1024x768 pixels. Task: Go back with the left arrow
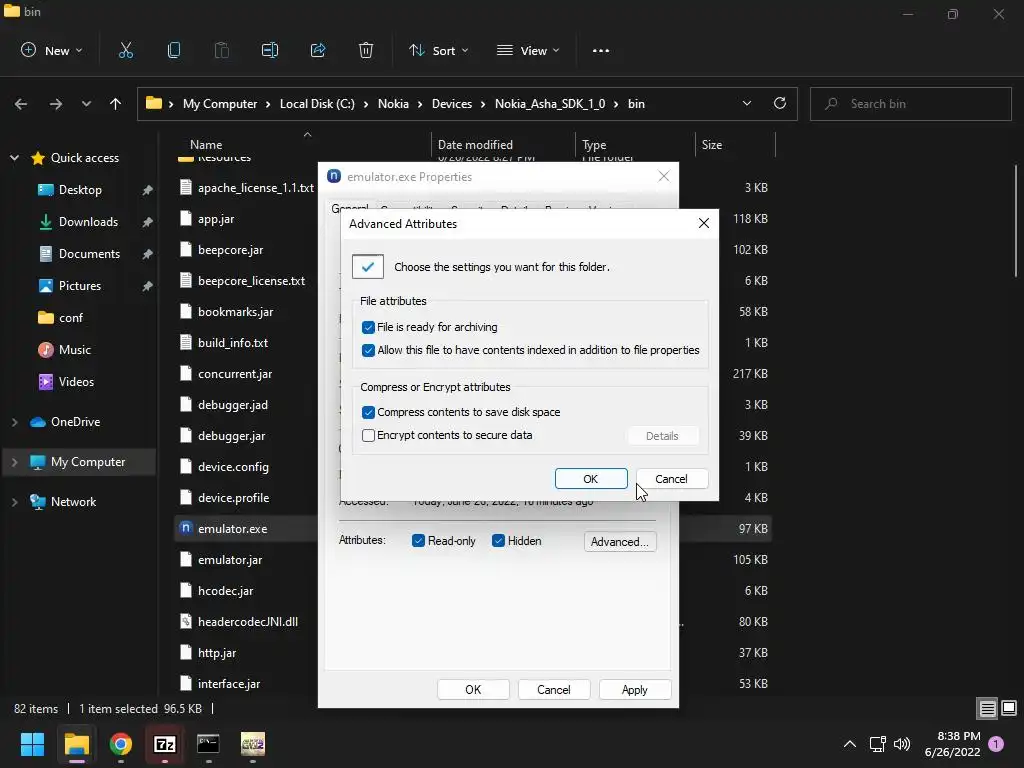coord(21,104)
